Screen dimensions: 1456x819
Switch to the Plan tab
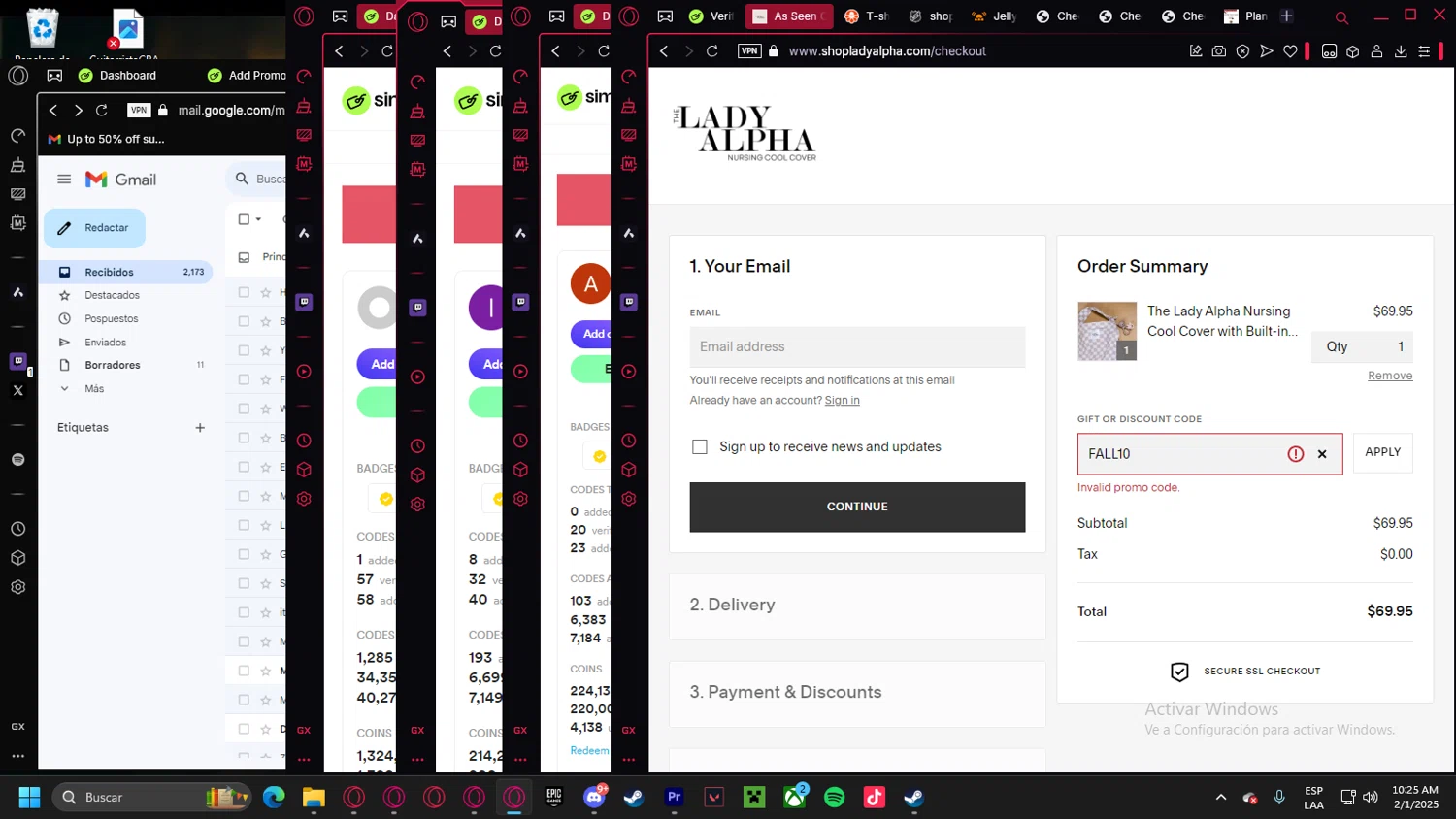click(x=1245, y=16)
